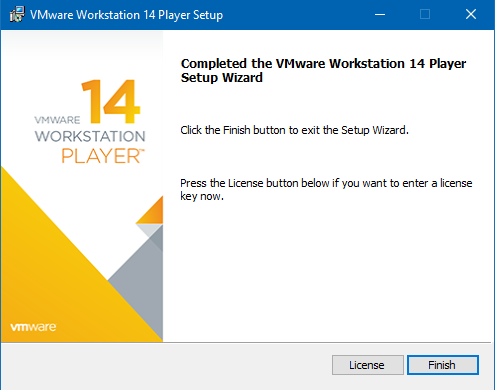Click the VMWARE small gray label
The height and width of the screenshot is (390, 495).
click(x=57, y=120)
